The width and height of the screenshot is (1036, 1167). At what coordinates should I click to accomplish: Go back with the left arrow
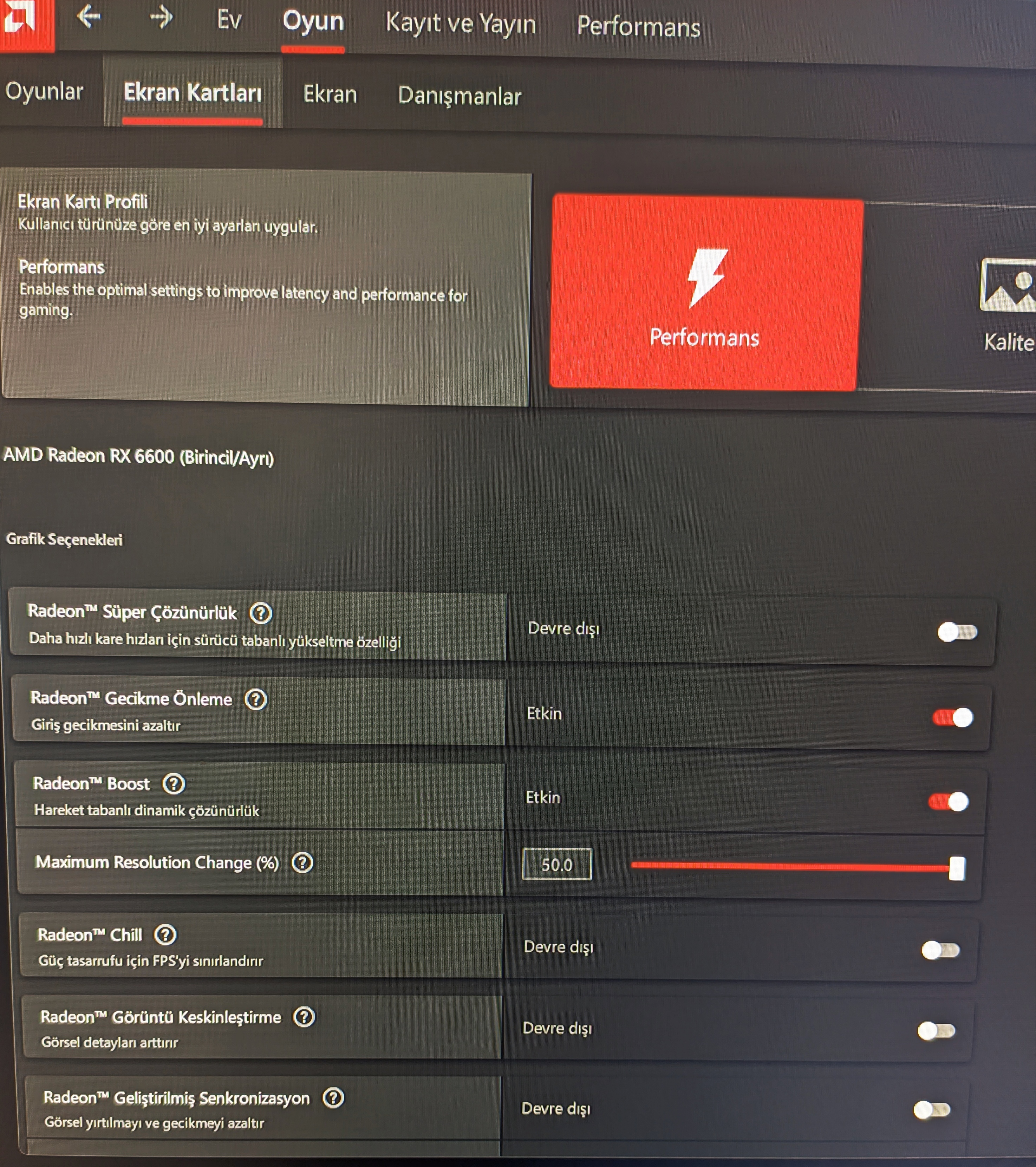pyautogui.click(x=89, y=17)
